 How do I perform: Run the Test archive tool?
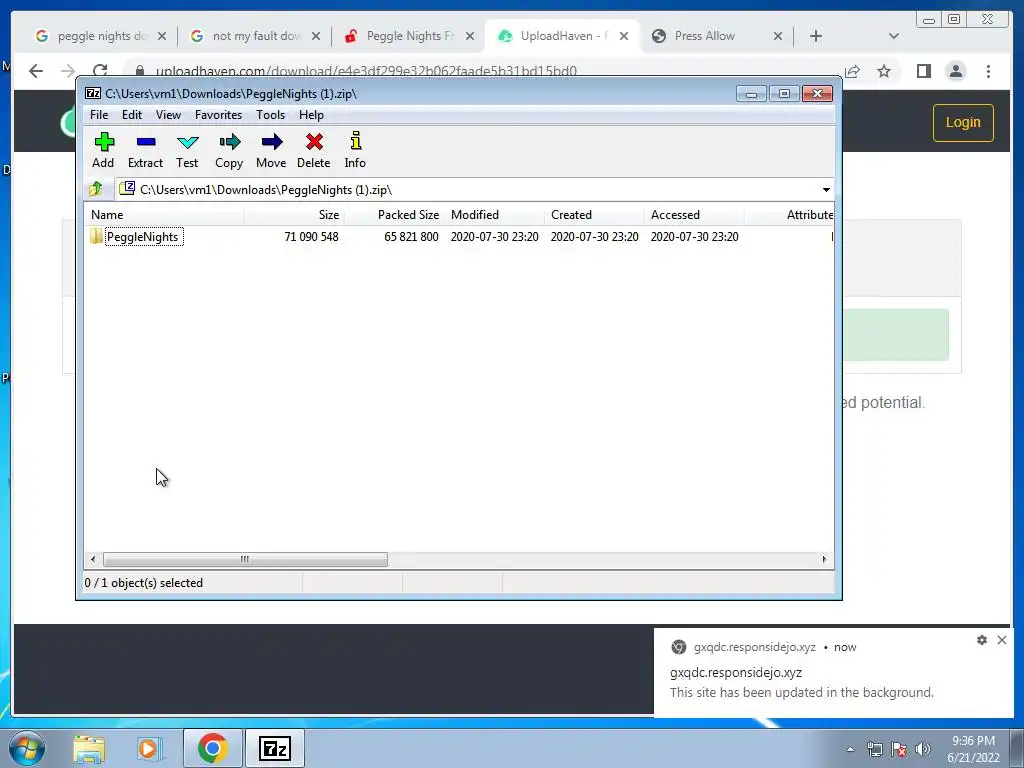[187, 150]
